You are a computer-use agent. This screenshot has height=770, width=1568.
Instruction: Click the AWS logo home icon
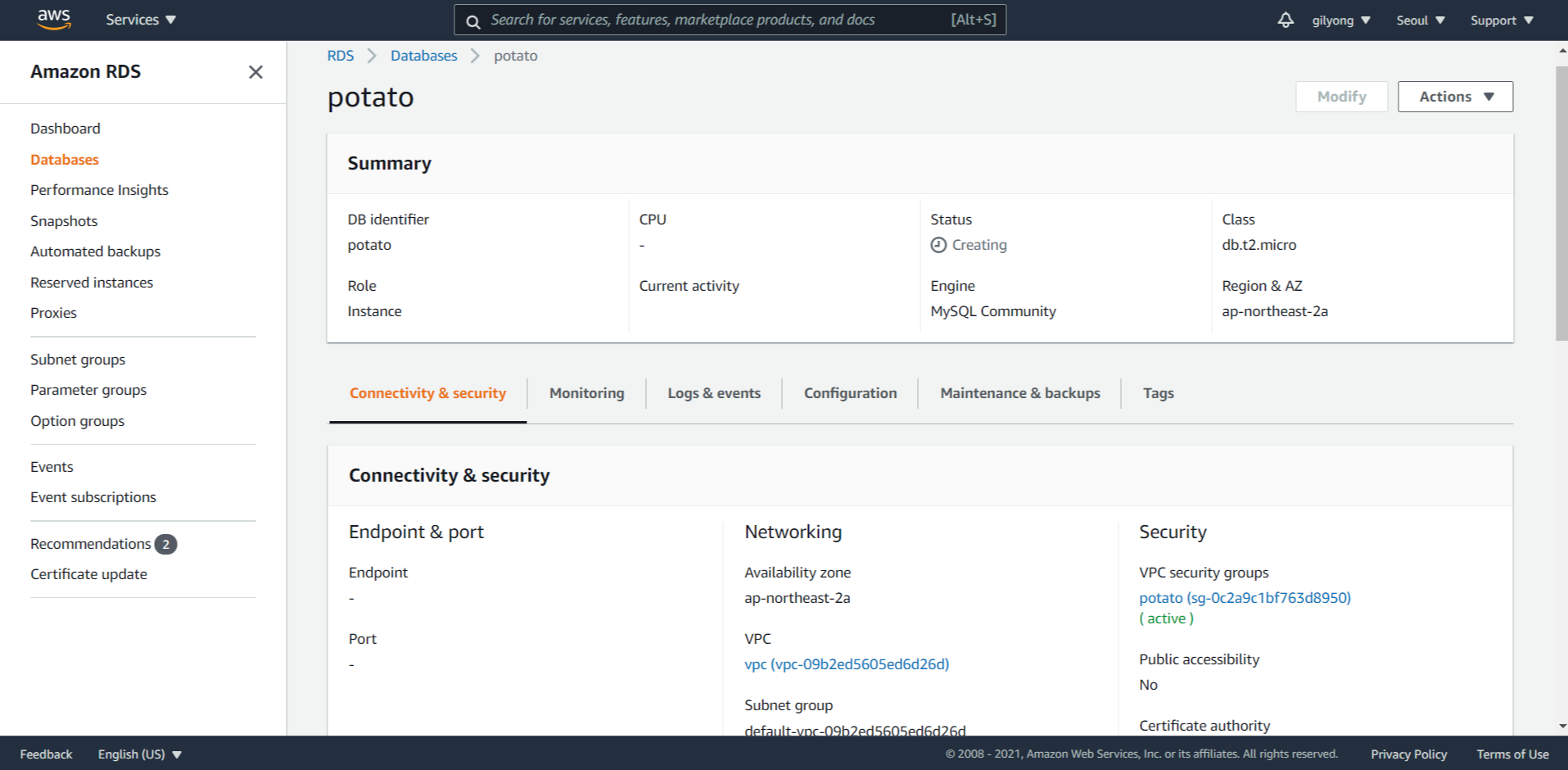tap(54, 20)
